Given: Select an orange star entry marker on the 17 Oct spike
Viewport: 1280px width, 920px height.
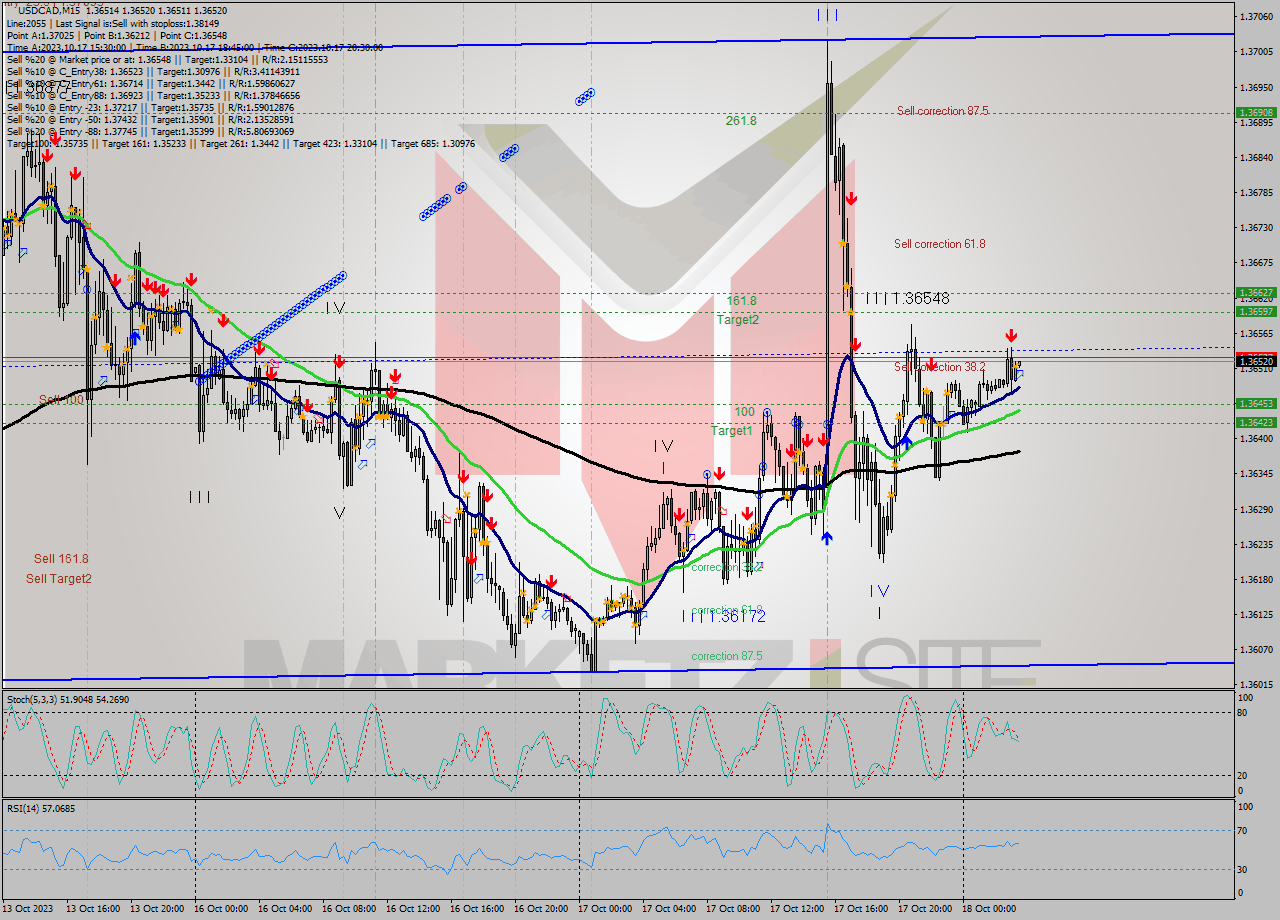Looking at the screenshot, I should [x=842, y=243].
